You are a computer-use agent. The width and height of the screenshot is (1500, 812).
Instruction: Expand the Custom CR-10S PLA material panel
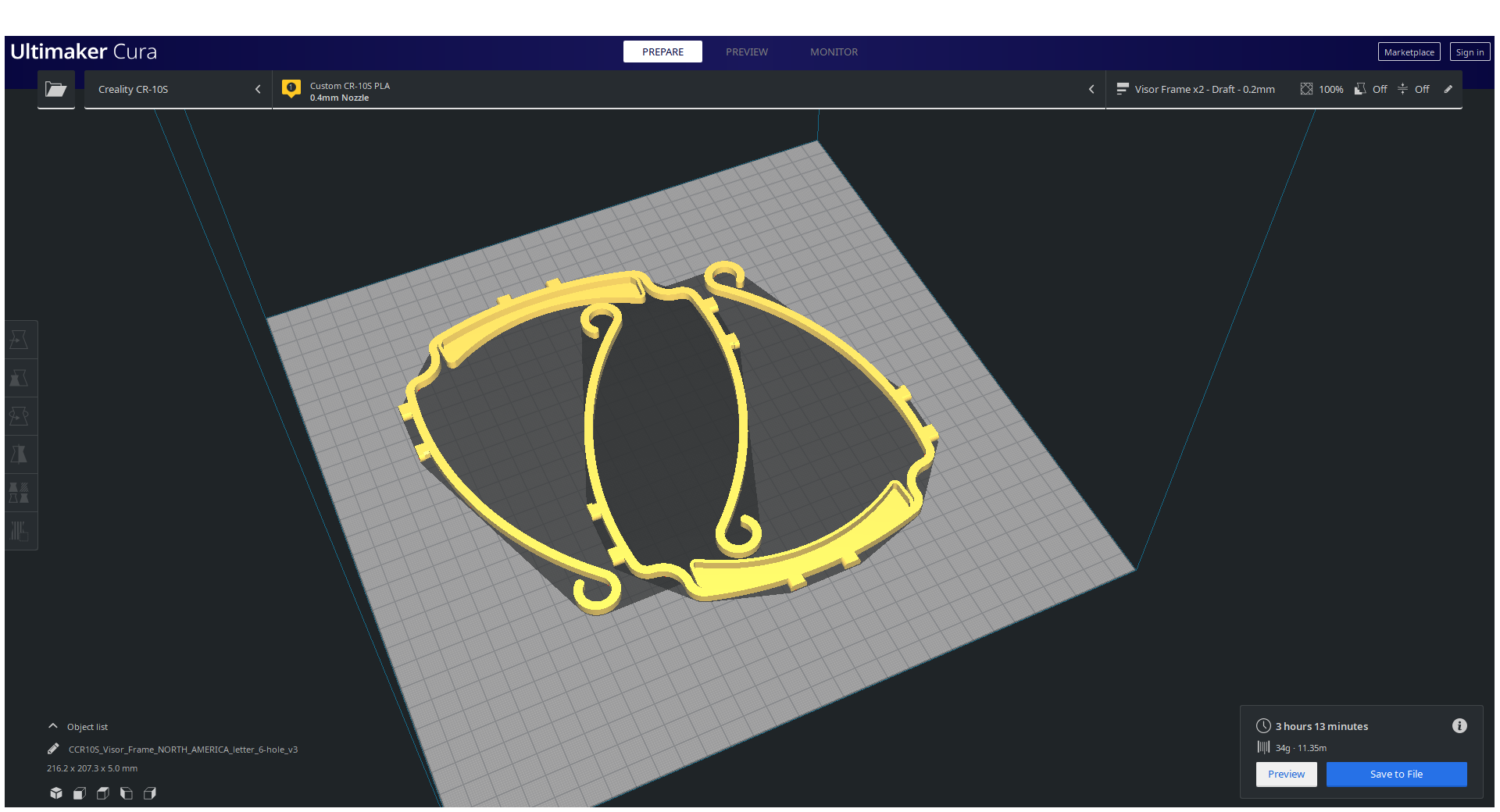(x=688, y=89)
